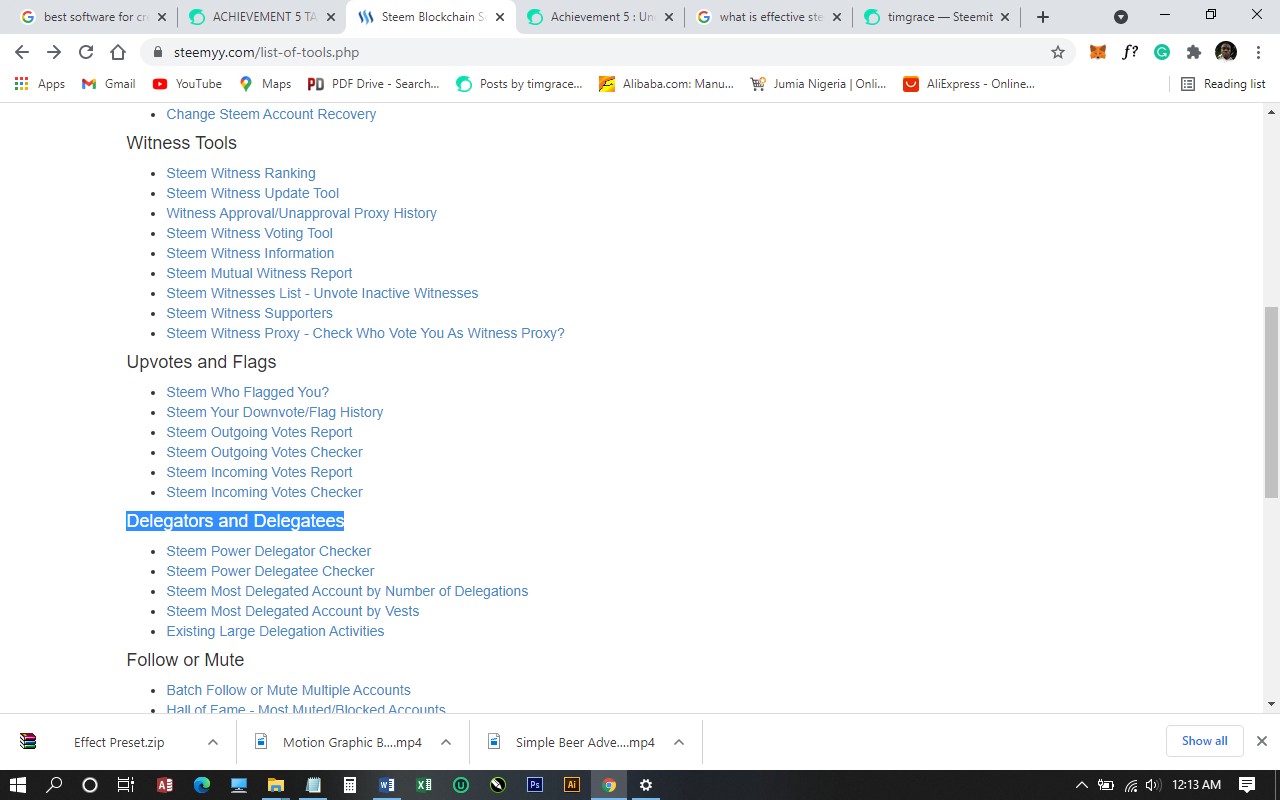
Task: Launch Photoshop from the taskbar
Action: coord(535,785)
